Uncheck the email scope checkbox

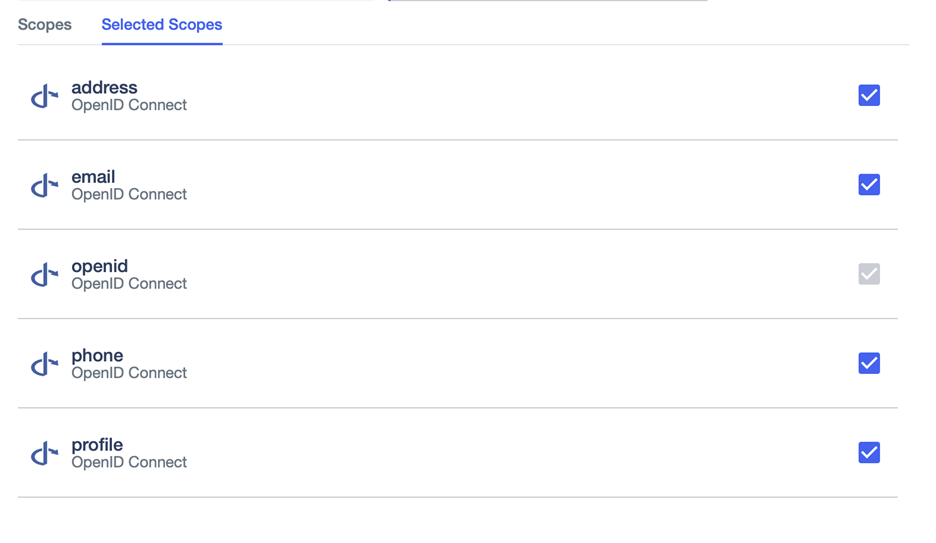point(869,184)
